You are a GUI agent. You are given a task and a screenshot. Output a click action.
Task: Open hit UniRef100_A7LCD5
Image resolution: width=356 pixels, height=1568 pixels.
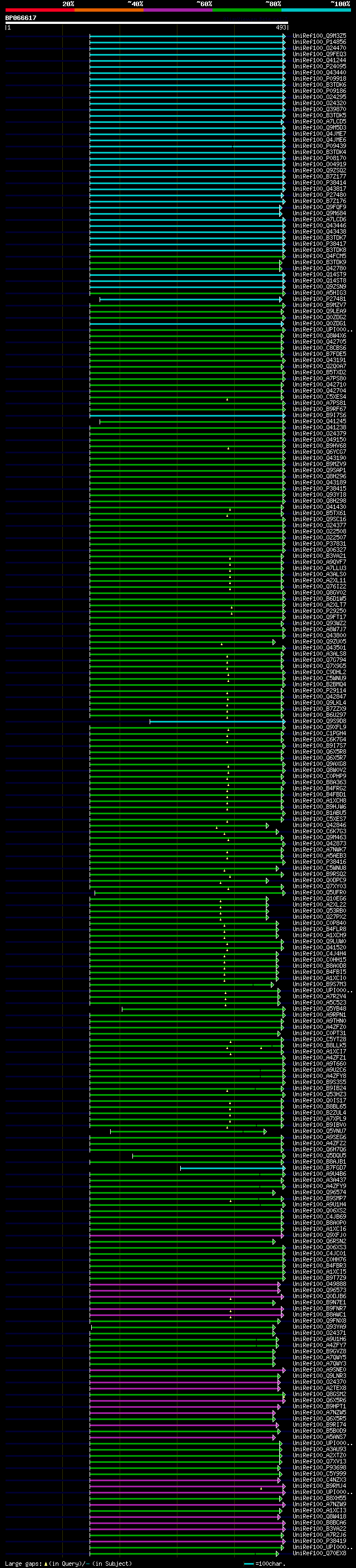coord(319,122)
